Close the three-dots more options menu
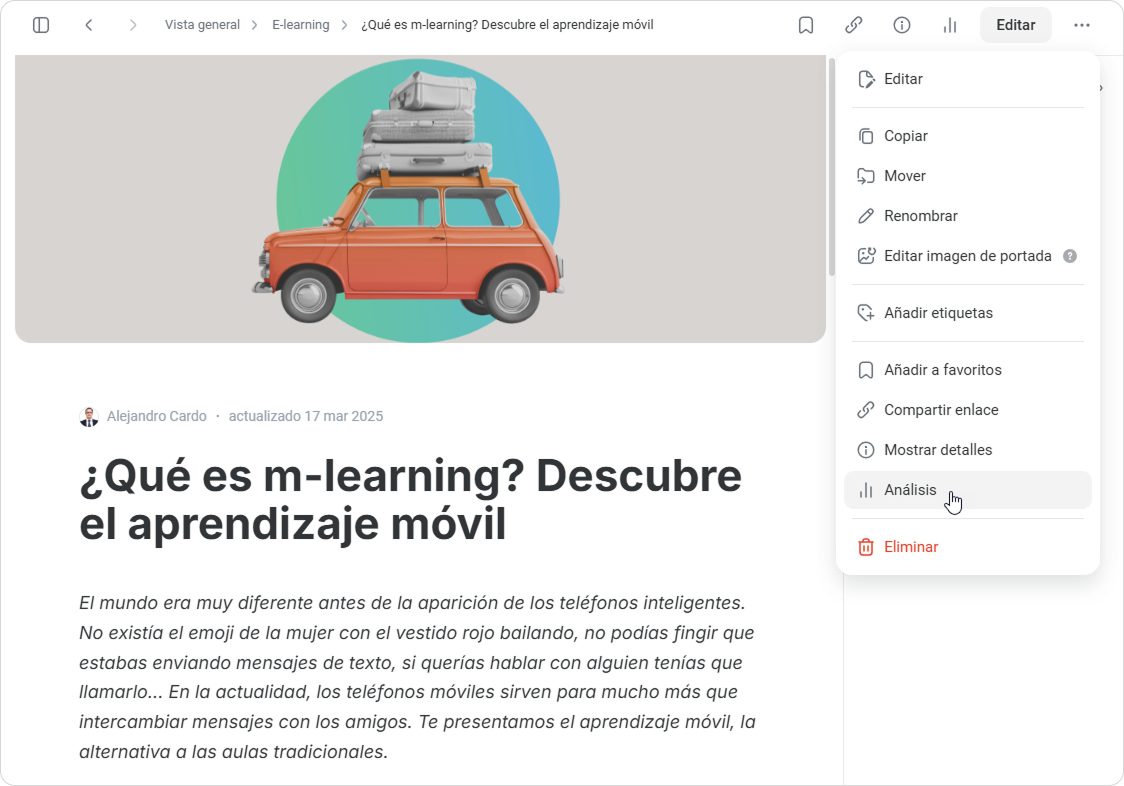Screen dimensions: 1124x786 point(1082,25)
